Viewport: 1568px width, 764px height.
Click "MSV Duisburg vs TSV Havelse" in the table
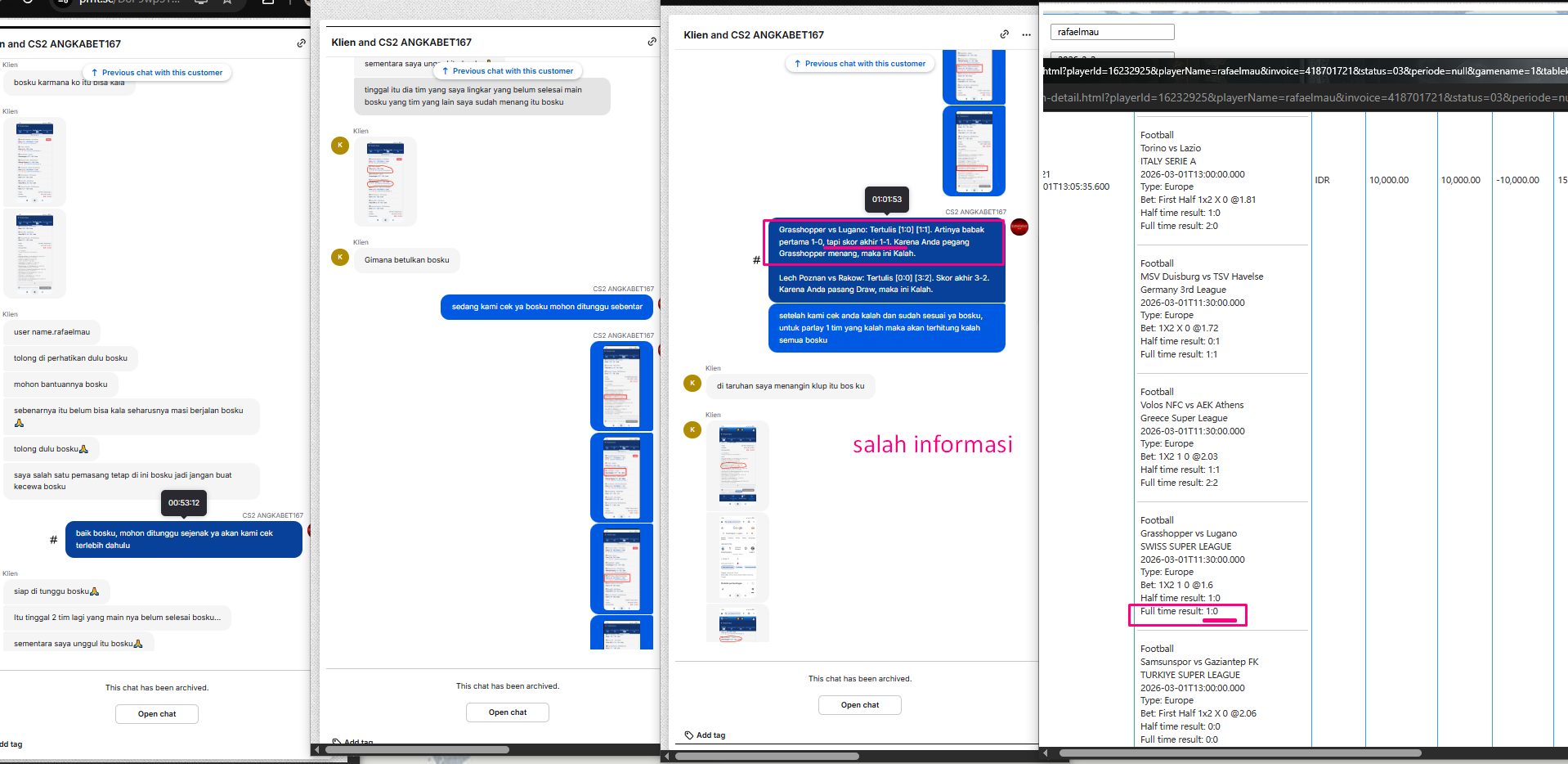coord(1202,276)
